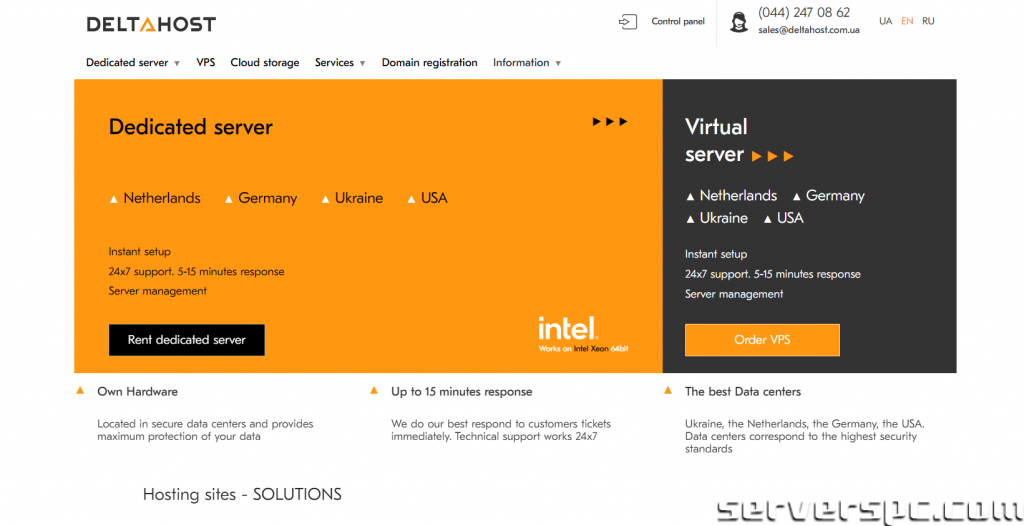The width and height of the screenshot is (1024, 526).
Task: Click the Order VPS button
Action: (762, 340)
